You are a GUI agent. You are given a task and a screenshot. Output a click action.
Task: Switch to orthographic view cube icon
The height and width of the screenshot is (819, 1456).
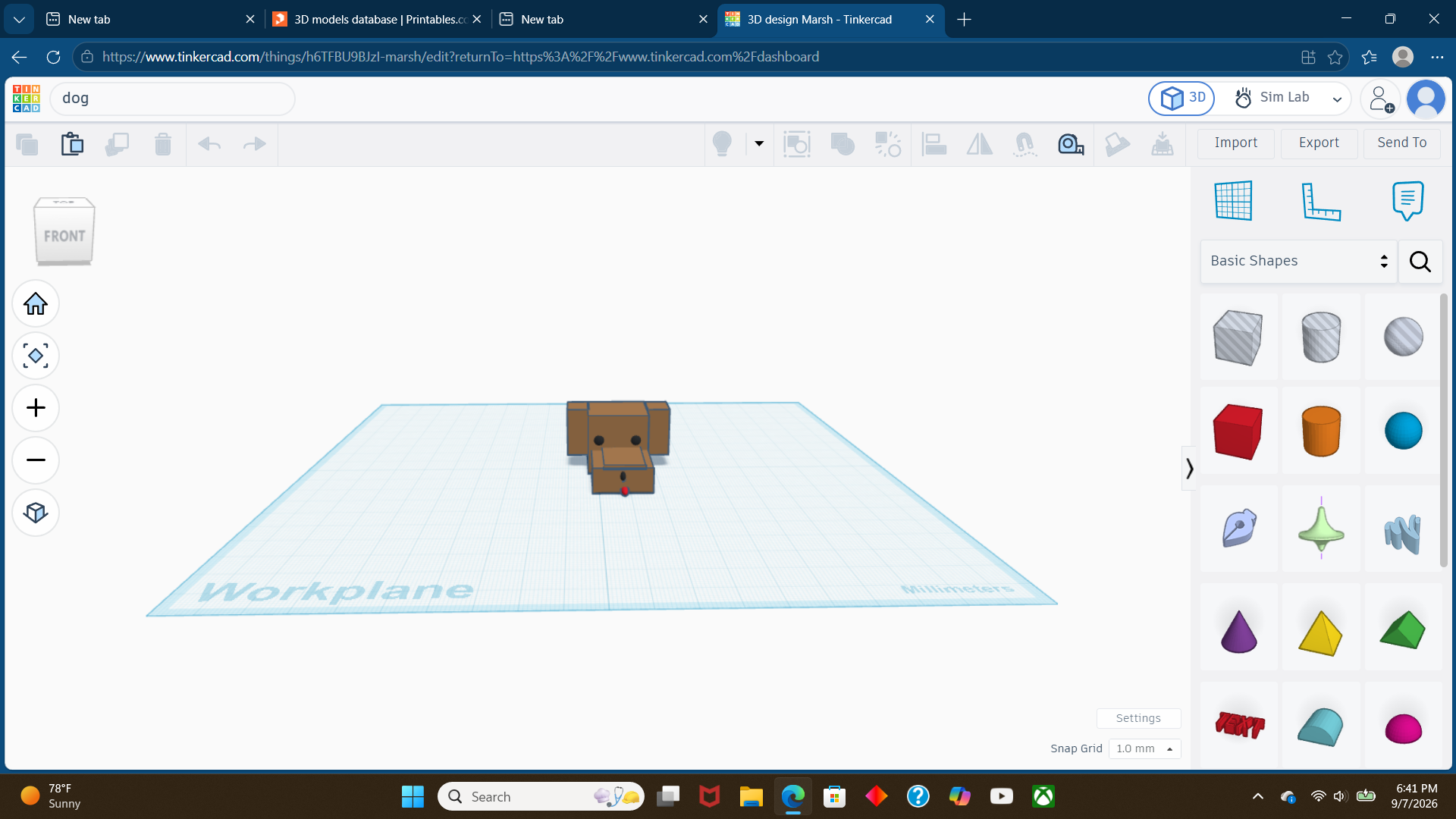pyautogui.click(x=36, y=513)
